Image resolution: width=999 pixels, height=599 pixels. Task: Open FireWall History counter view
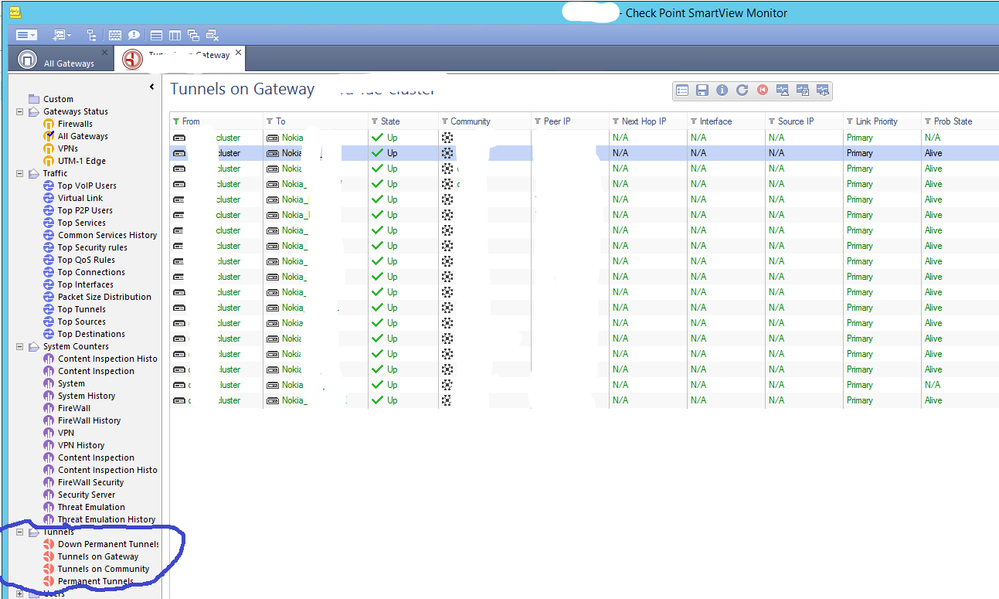coord(89,421)
